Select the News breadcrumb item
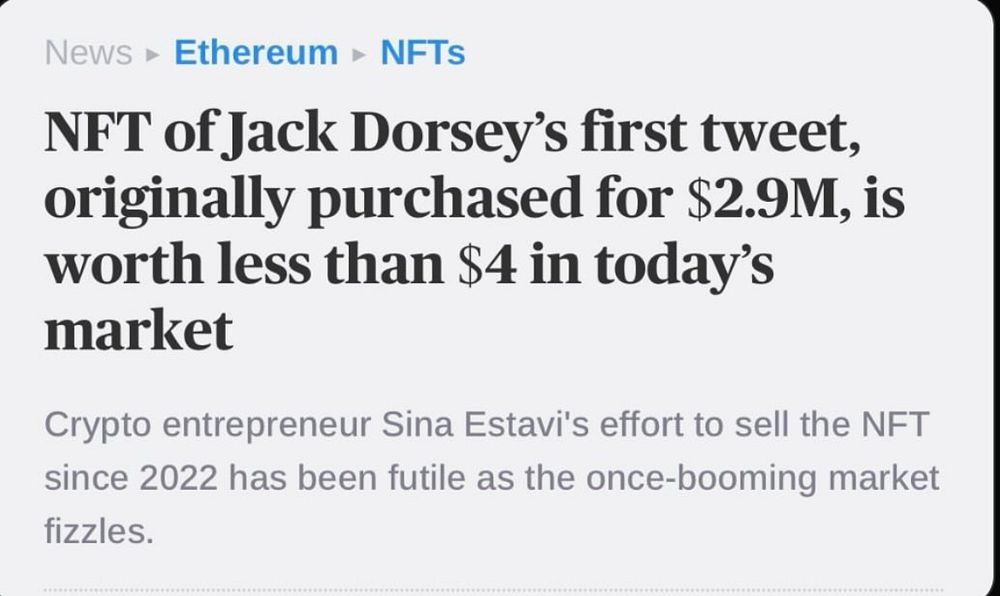Viewport: 1000px width, 596px height. click(86, 53)
